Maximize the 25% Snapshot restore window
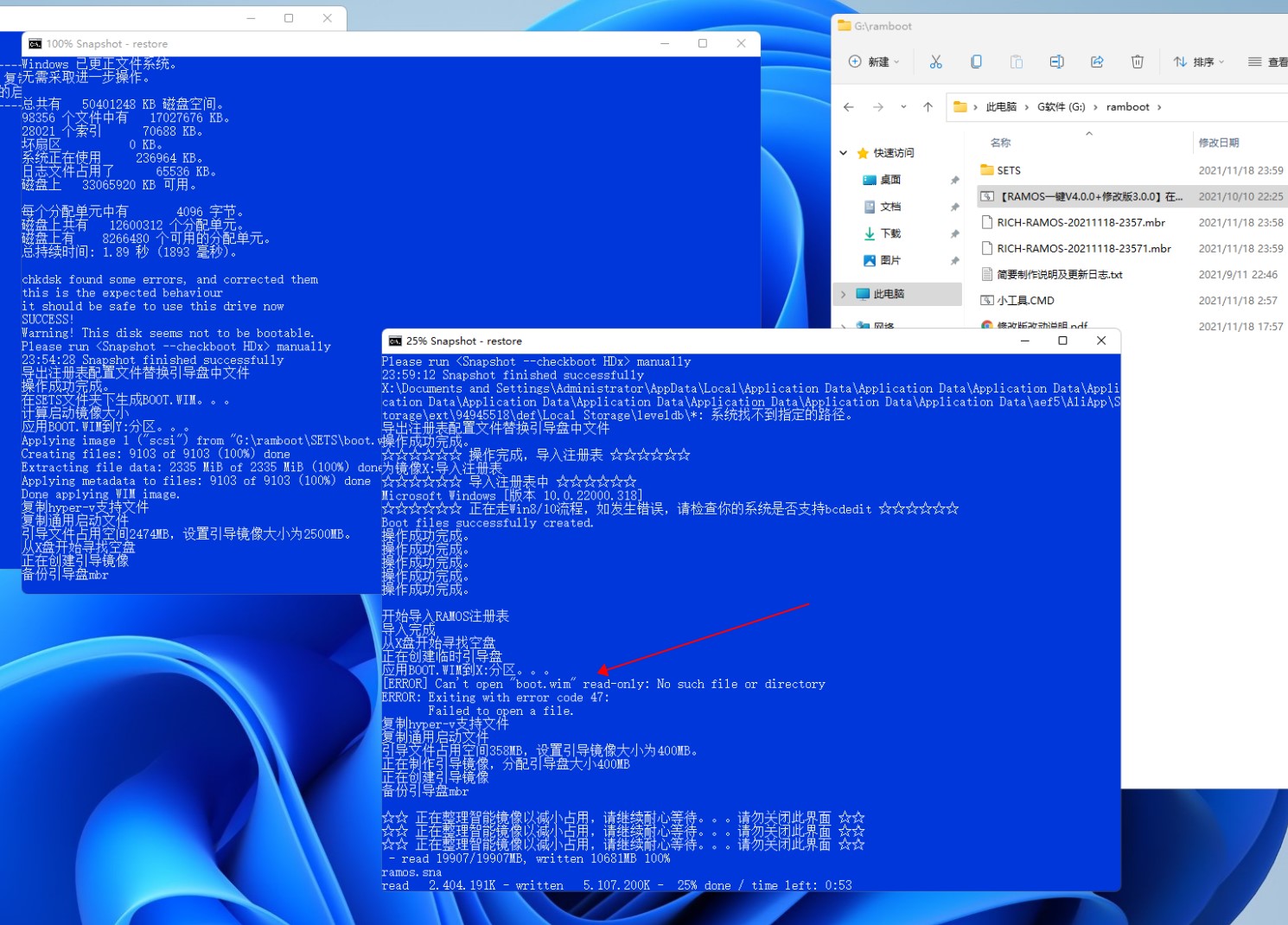 pos(1062,341)
